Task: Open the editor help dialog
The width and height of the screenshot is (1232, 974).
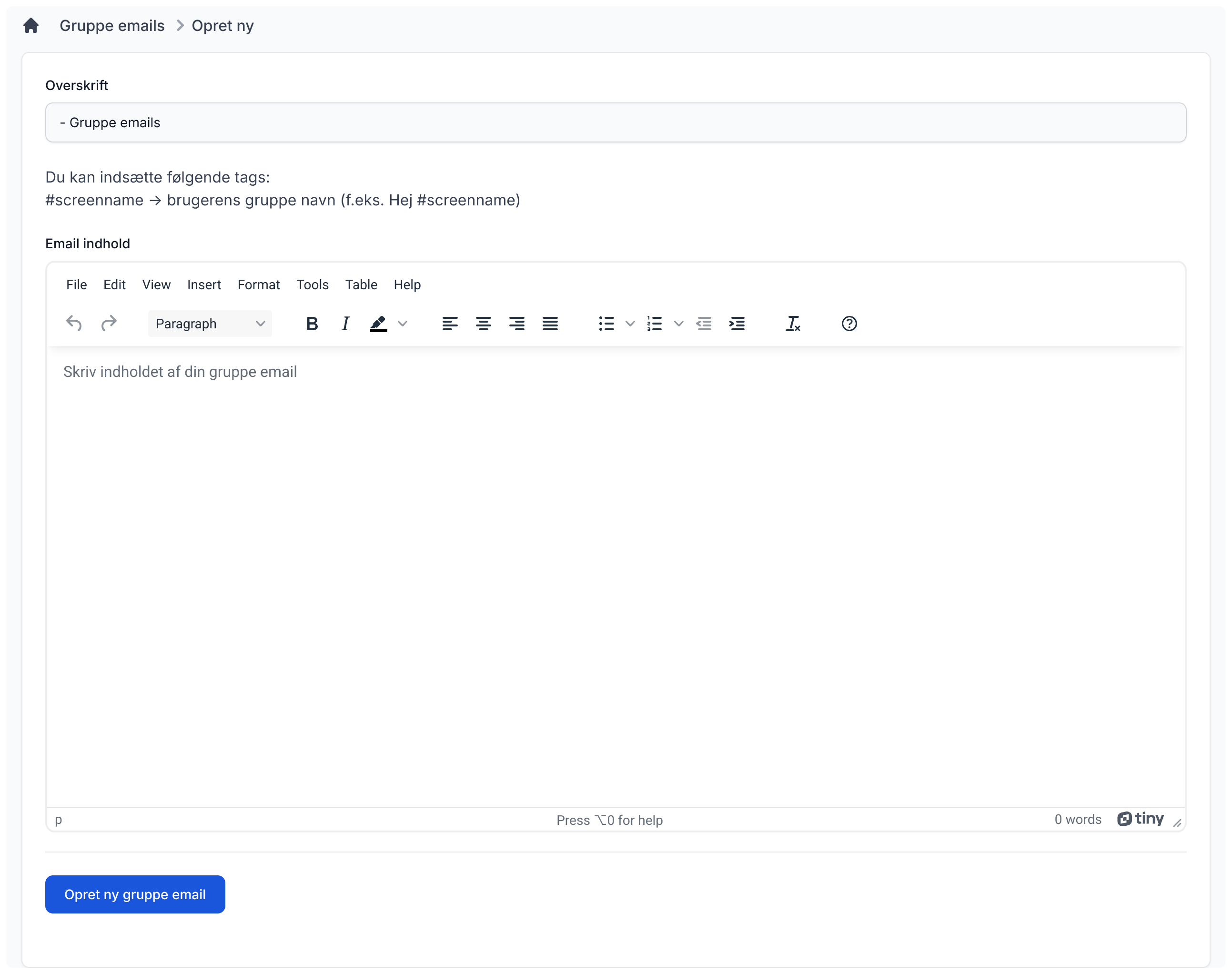Action: (x=848, y=324)
